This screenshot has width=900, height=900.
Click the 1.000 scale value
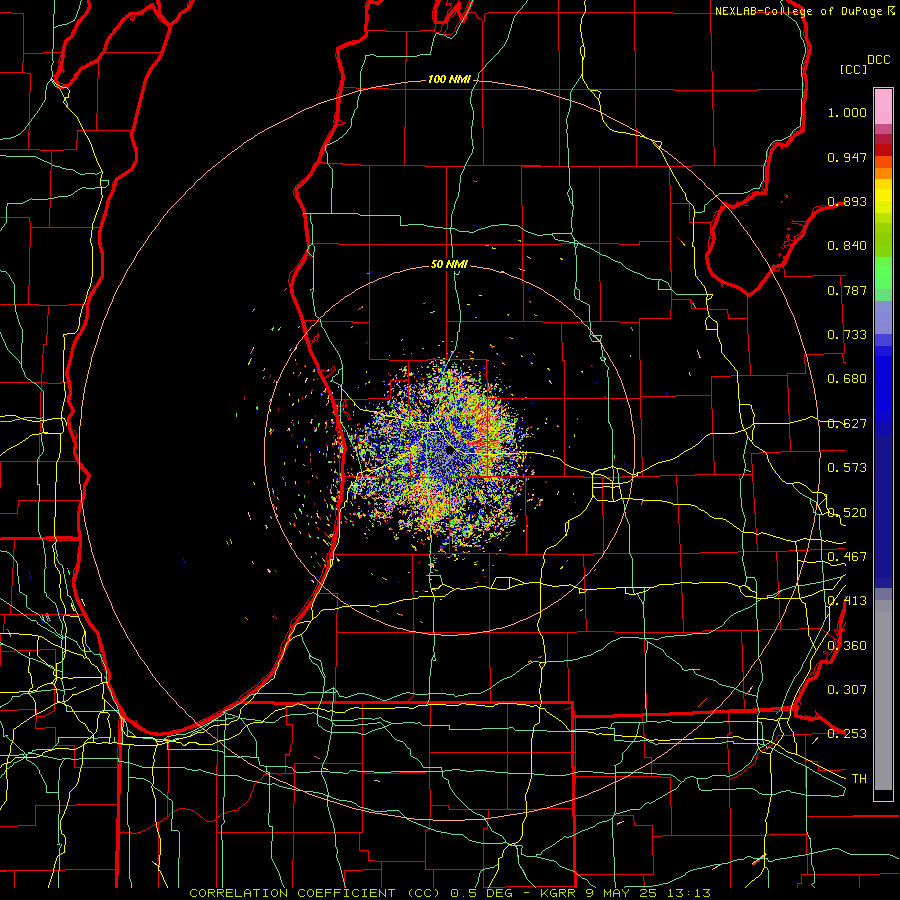847,112
